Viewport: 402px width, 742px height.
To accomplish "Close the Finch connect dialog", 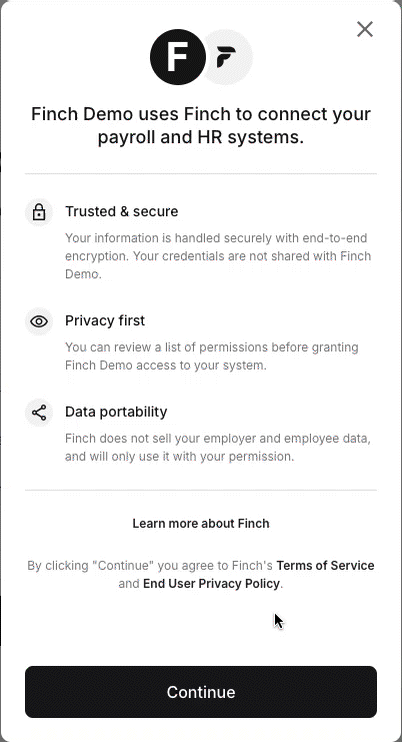I will point(365,29).
